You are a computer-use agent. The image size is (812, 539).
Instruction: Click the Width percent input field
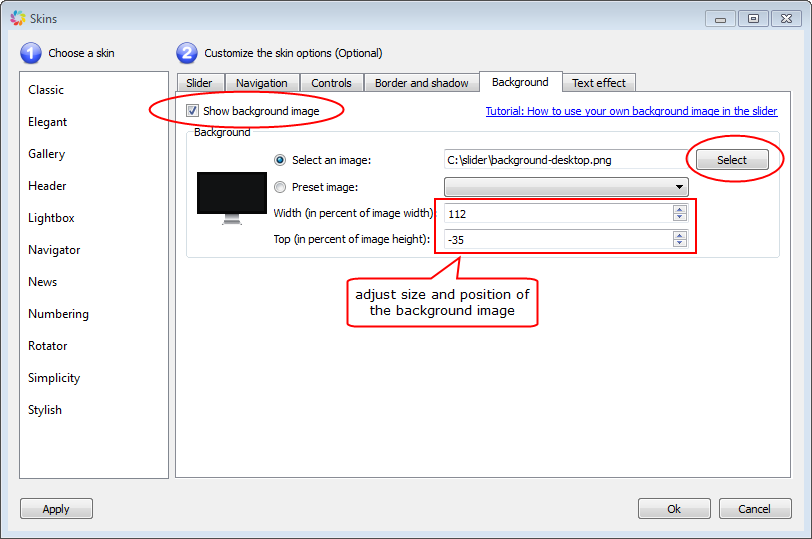click(x=558, y=213)
